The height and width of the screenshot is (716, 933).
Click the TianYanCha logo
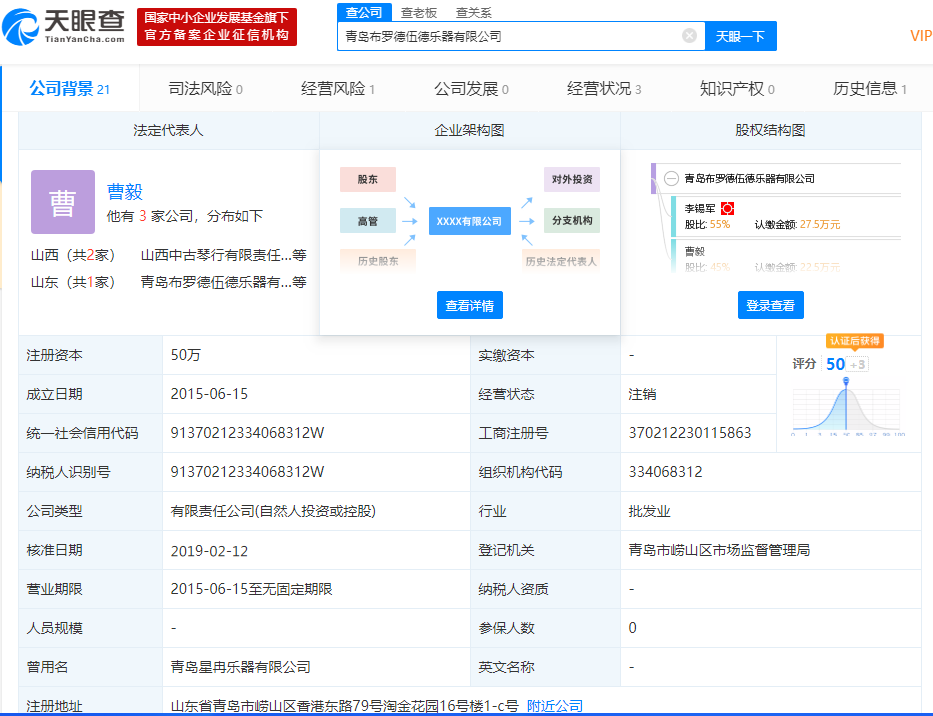pyautogui.click(x=64, y=27)
